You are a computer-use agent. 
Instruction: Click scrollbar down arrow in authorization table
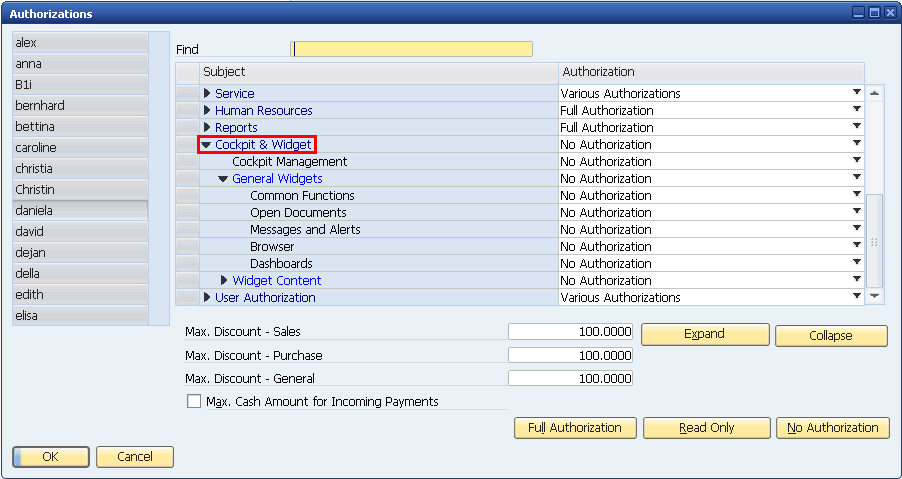click(x=874, y=296)
